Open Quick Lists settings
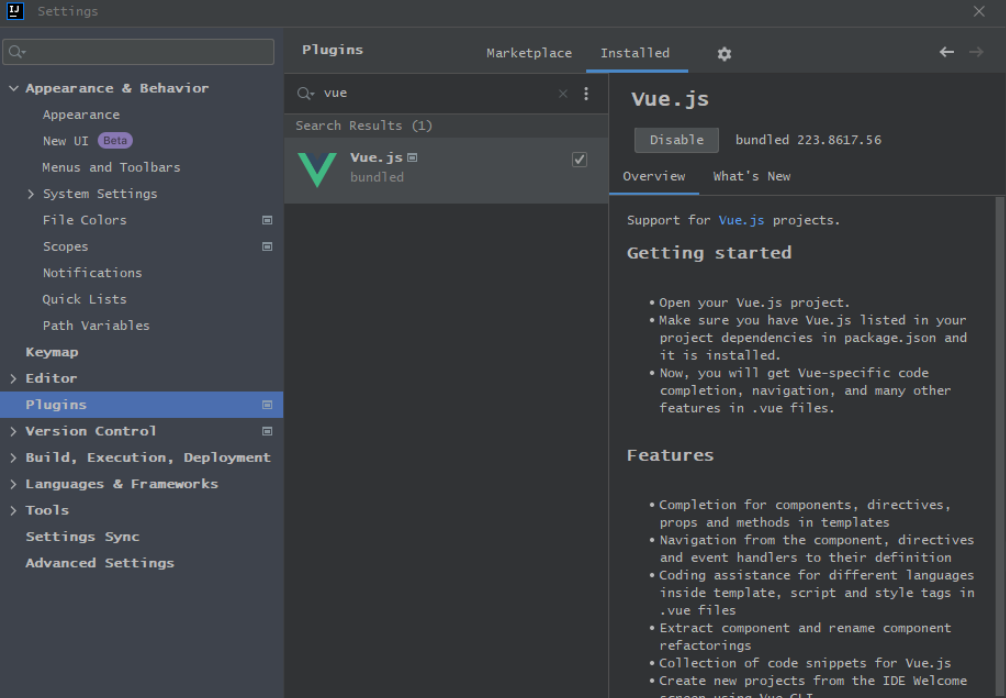This screenshot has height=698, width=1006. tap(84, 299)
